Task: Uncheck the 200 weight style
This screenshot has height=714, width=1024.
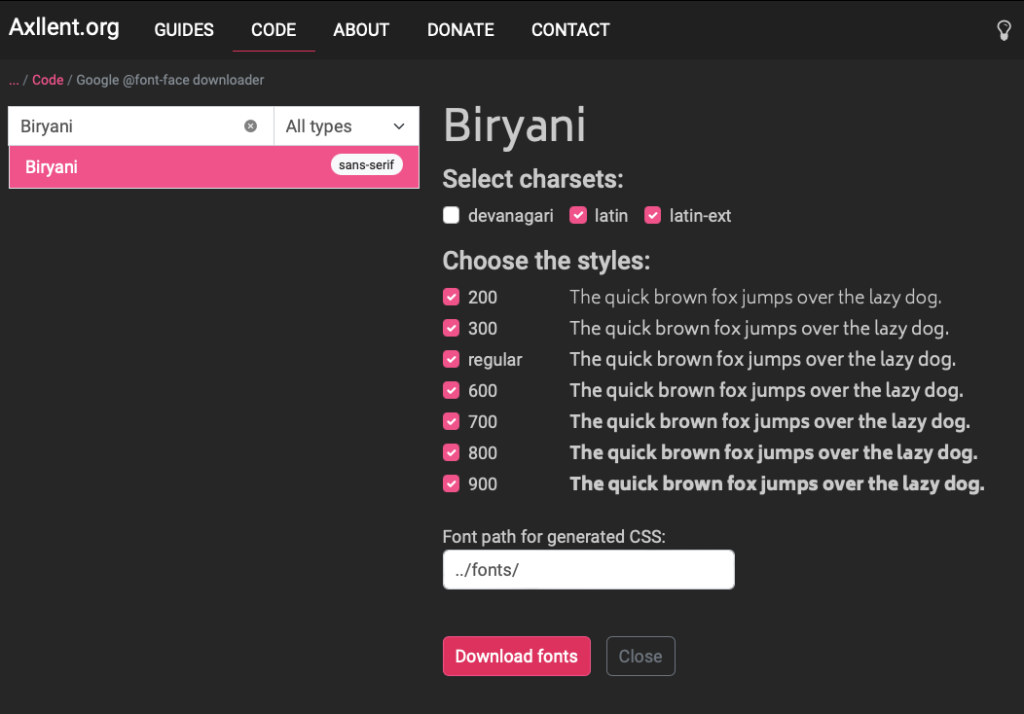Action: 451,297
